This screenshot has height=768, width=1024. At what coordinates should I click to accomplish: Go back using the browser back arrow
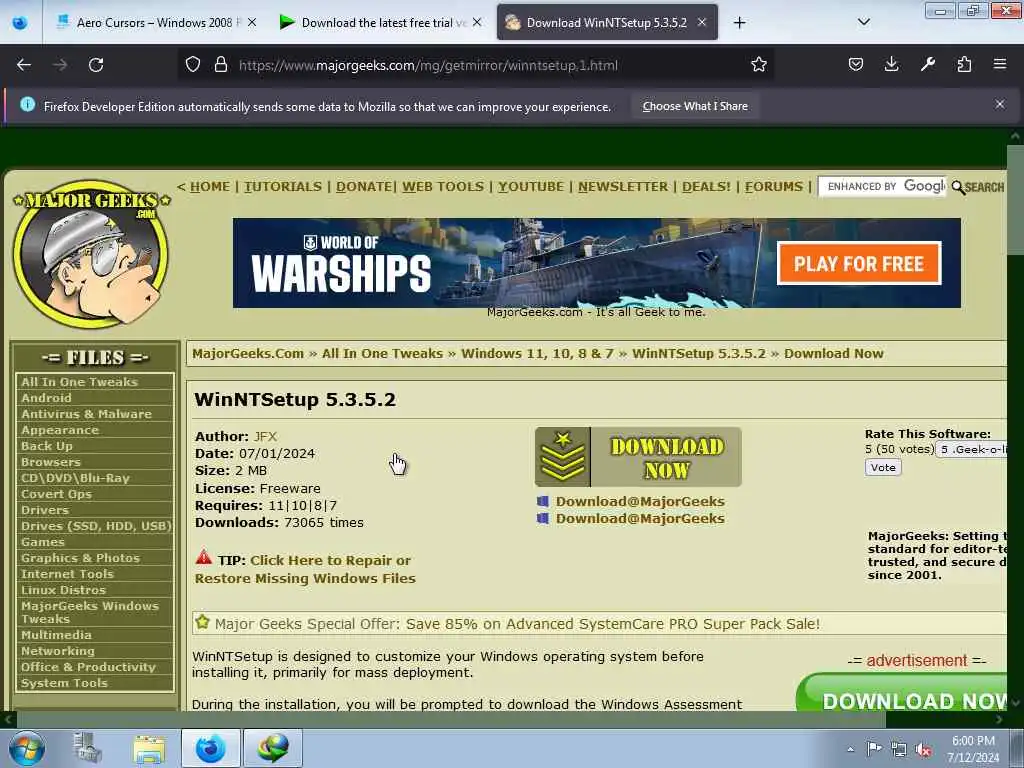24,65
